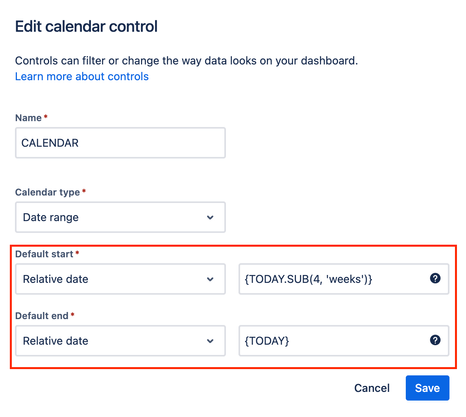Click the chevron arrow in Calendar type box
Viewport: 466px width, 417px height.
coord(210,217)
